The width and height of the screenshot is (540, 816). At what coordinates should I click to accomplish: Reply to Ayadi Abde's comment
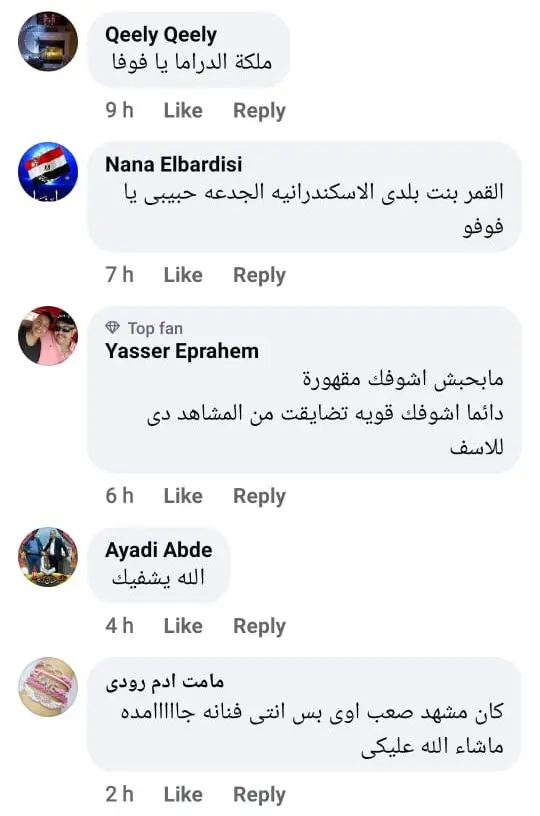coord(259,627)
